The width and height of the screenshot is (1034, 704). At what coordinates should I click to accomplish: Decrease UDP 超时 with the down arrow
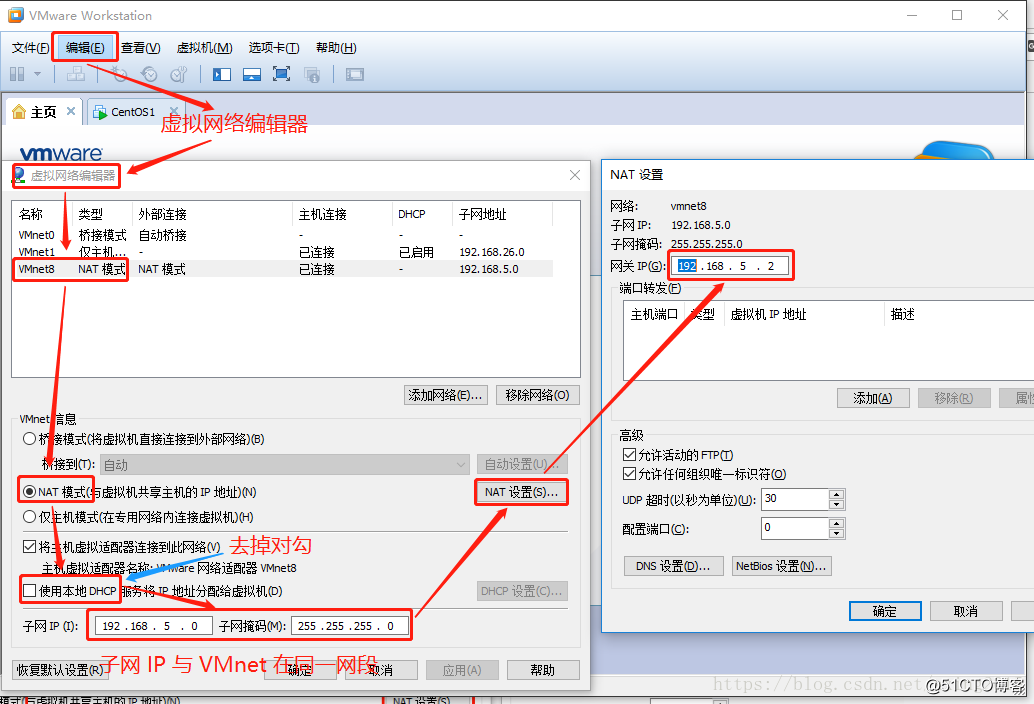pyautogui.click(x=837, y=504)
